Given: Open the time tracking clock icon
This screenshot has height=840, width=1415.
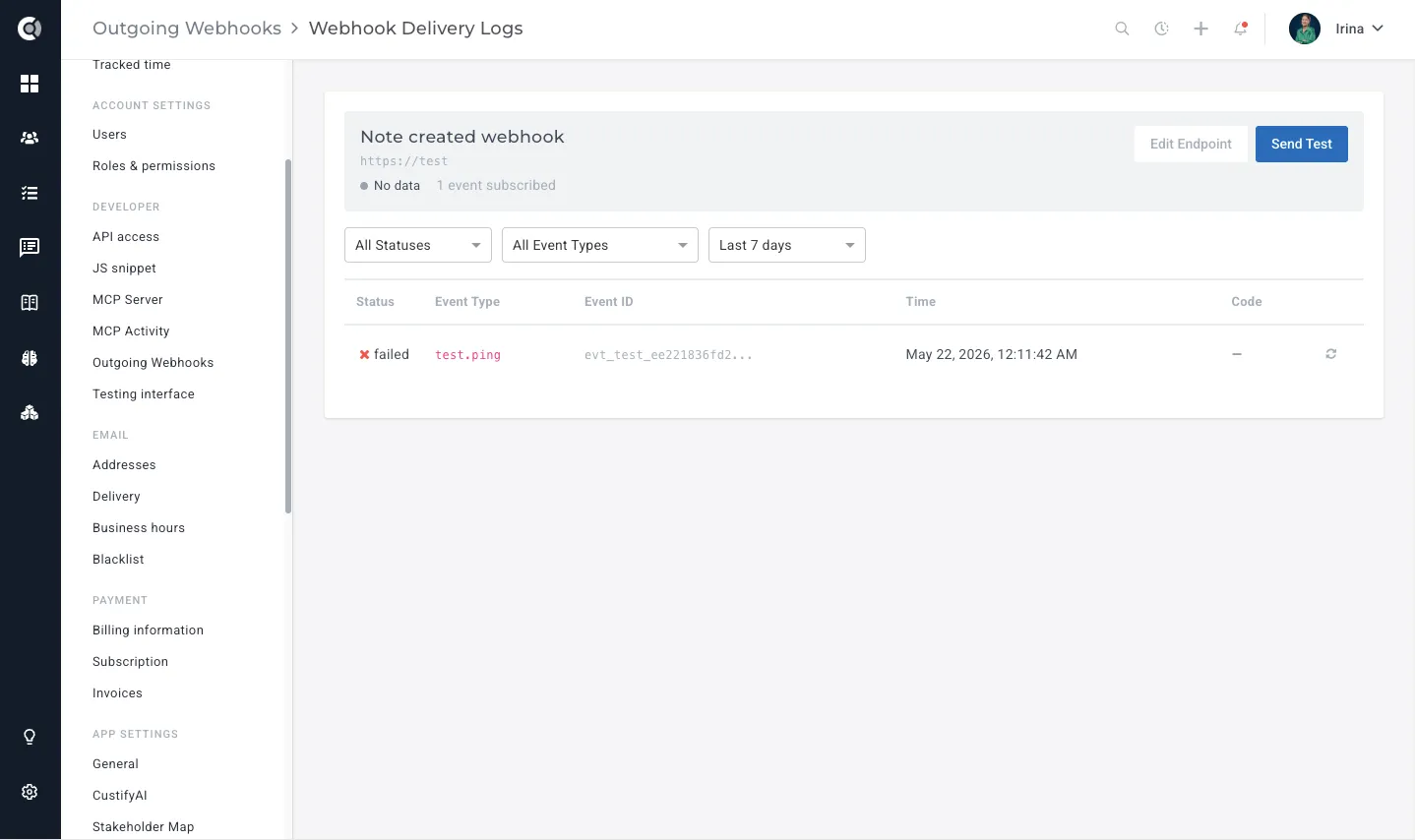Looking at the screenshot, I should 1161,29.
